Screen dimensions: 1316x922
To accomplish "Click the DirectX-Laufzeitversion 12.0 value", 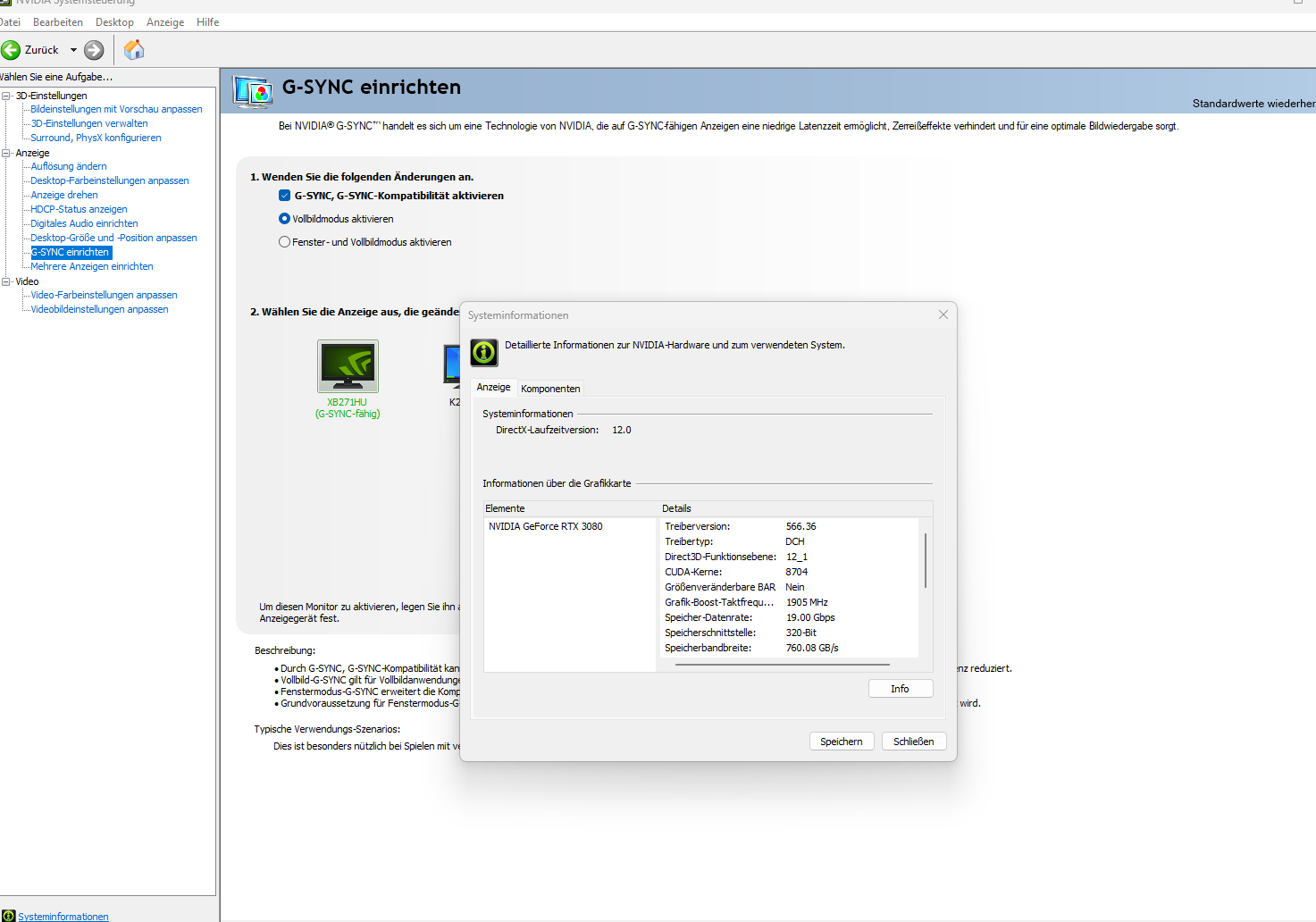I will tap(622, 430).
